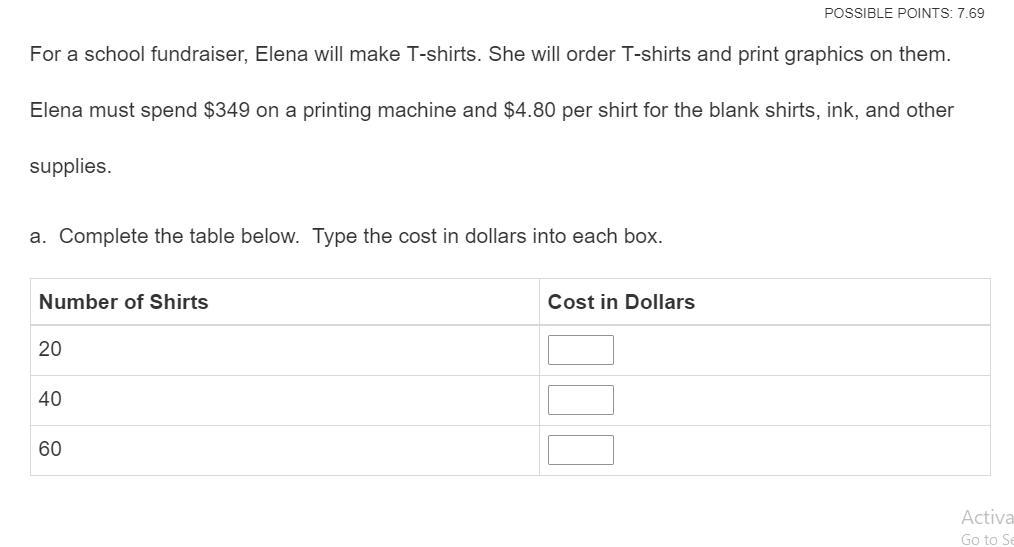
Task: Select the table cell showing 40
Action: click(50, 399)
